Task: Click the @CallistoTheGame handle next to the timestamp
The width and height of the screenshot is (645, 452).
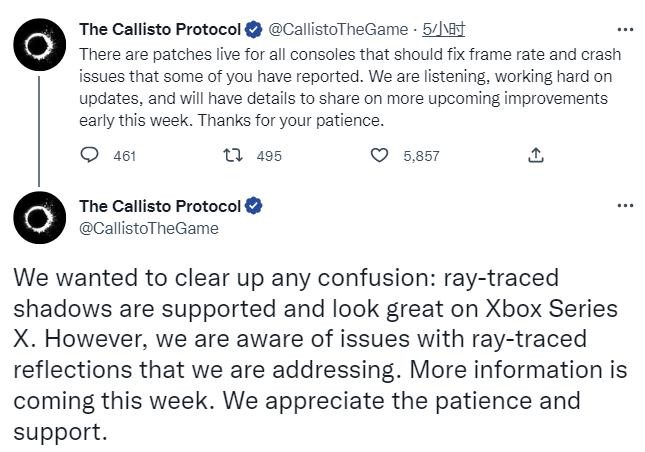Action: point(338,29)
